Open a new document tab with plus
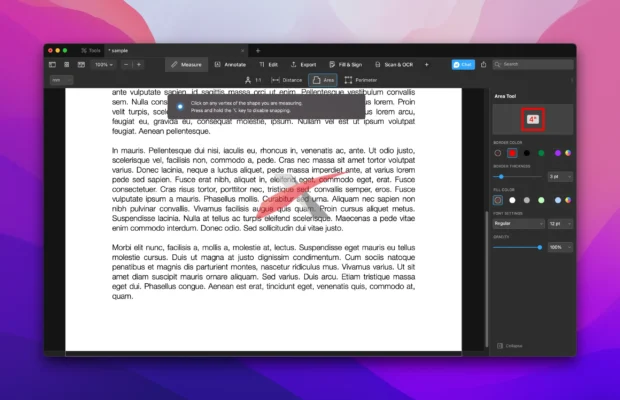The height and width of the screenshot is (400, 620). click(258, 51)
